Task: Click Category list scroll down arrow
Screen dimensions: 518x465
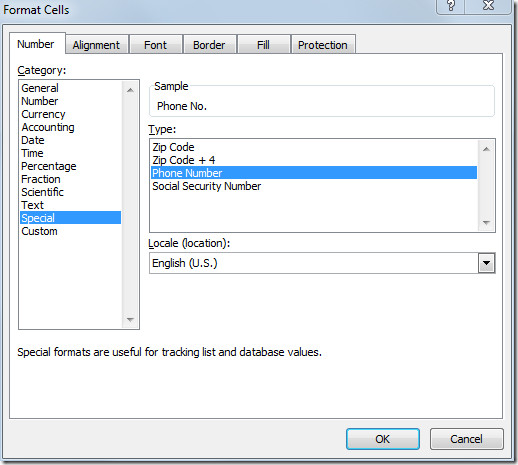Action: click(x=130, y=319)
